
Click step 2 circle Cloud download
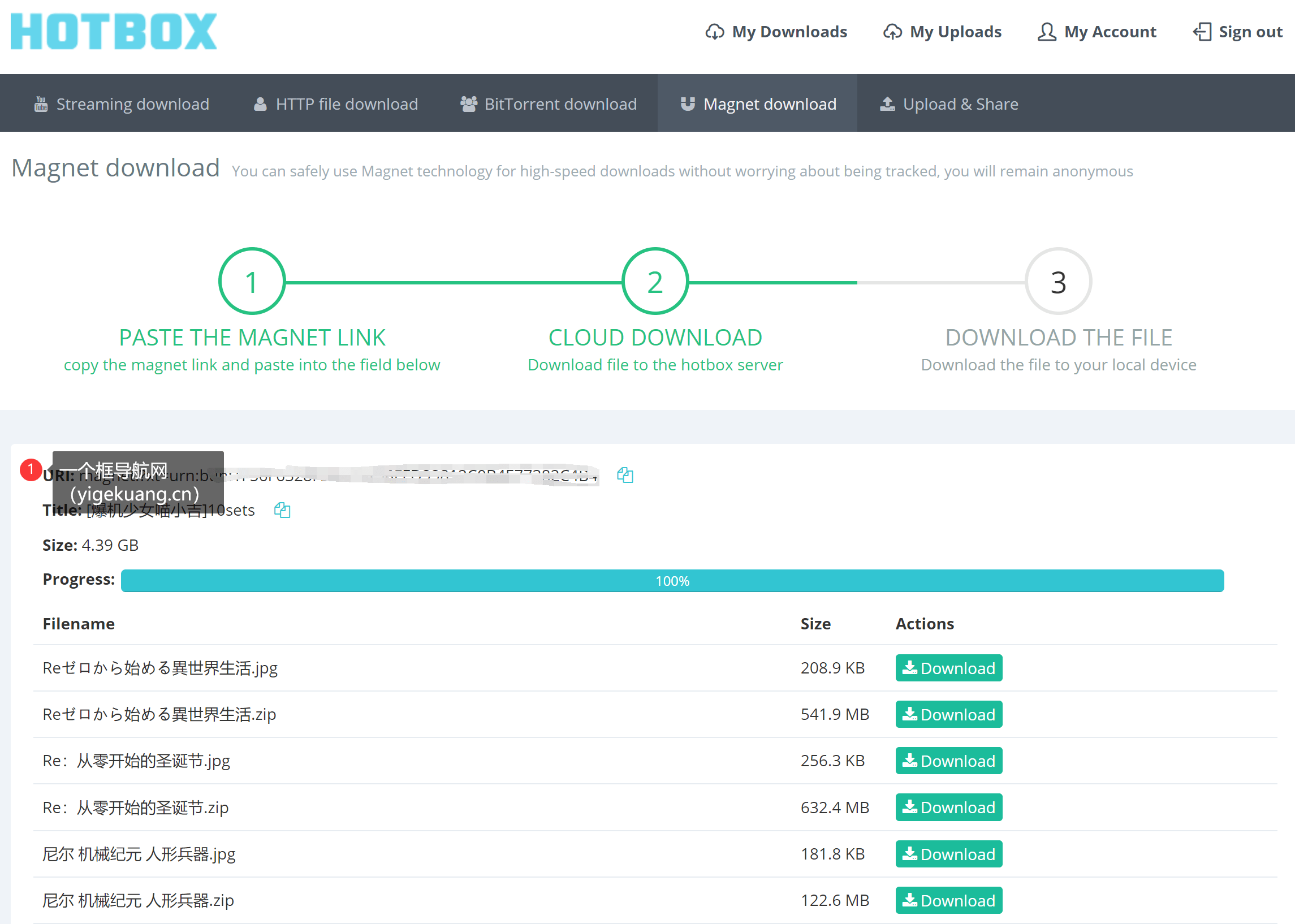coord(655,281)
